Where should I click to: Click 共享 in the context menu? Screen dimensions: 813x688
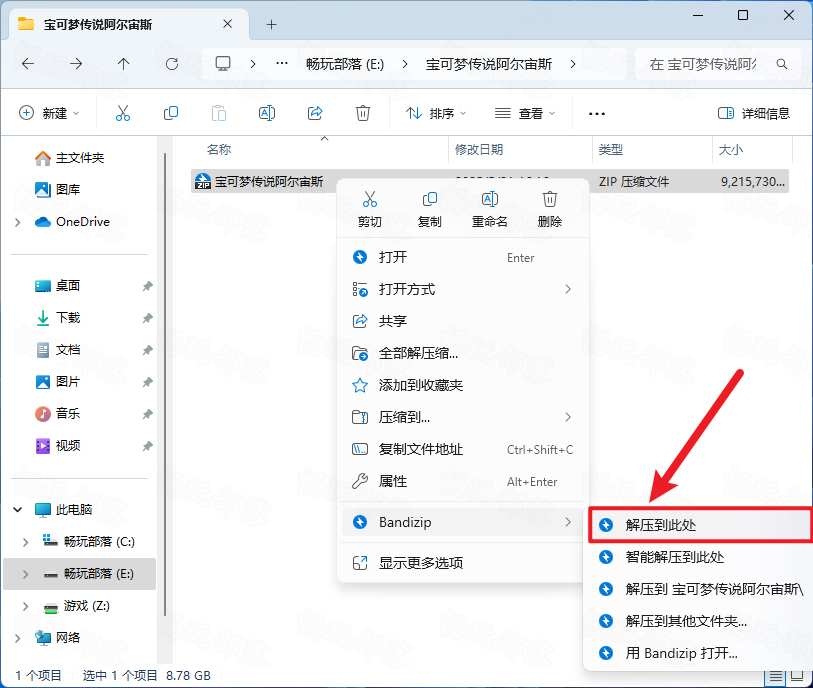(463, 321)
